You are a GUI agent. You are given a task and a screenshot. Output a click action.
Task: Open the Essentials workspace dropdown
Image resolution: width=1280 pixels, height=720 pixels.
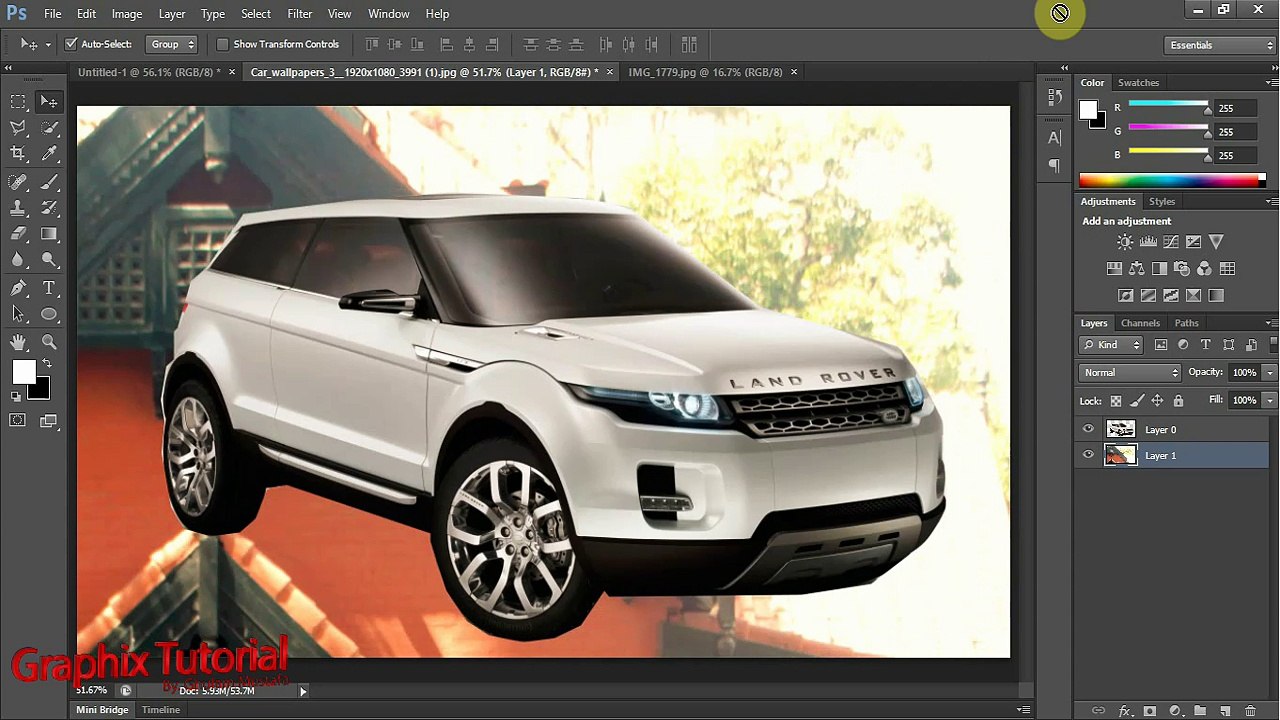point(1220,45)
